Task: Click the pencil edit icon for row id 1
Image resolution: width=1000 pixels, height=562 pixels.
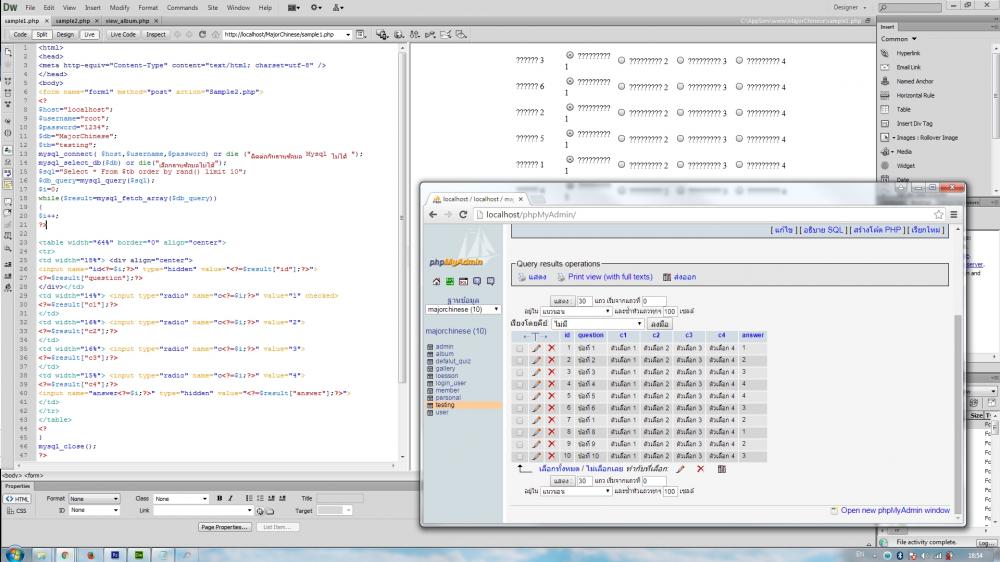Action: (x=536, y=348)
